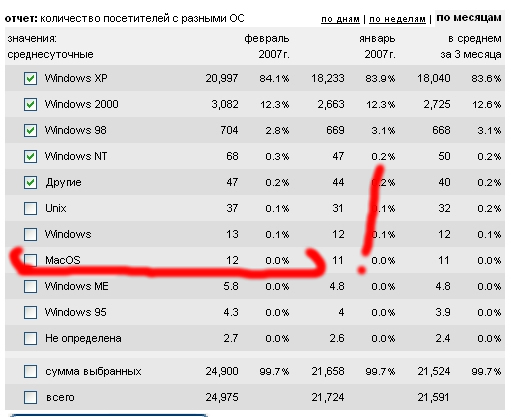Uncheck the Windows 2000 checkbox
517x417 pixels.
coord(30,105)
